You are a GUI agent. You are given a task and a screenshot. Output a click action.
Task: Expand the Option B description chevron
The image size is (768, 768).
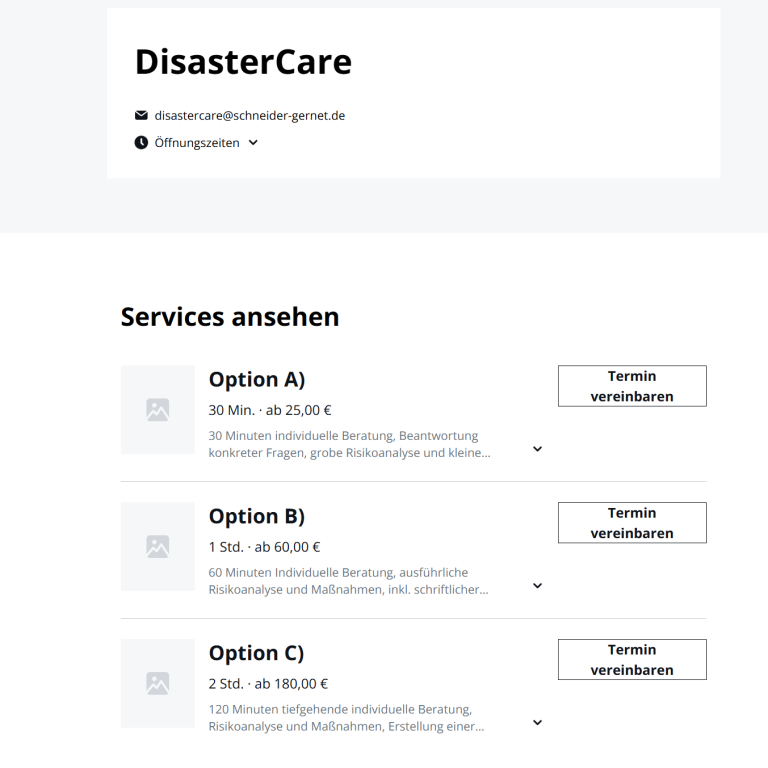[x=537, y=586]
